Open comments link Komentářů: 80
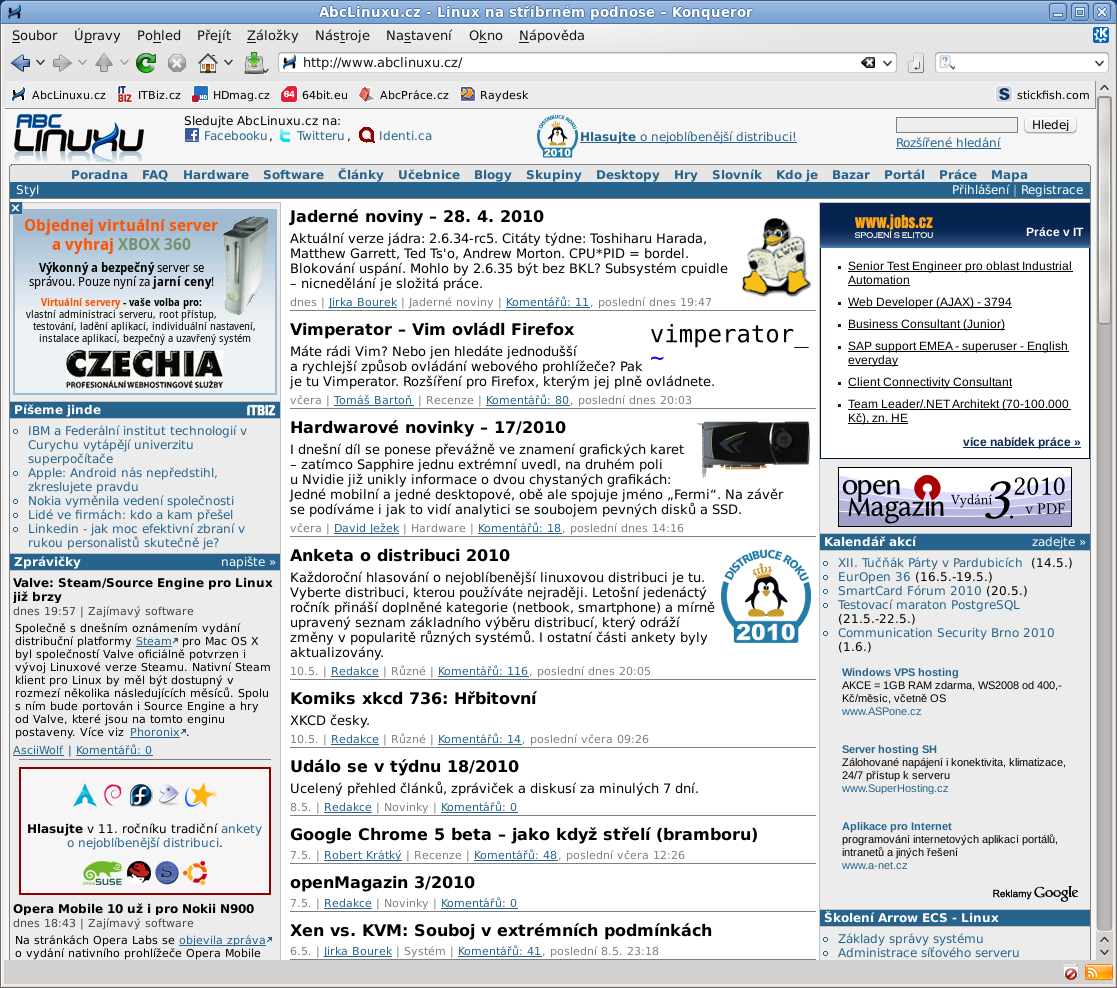This screenshot has width=1117, height=988. pyautogui.click(x=527, y=400)
